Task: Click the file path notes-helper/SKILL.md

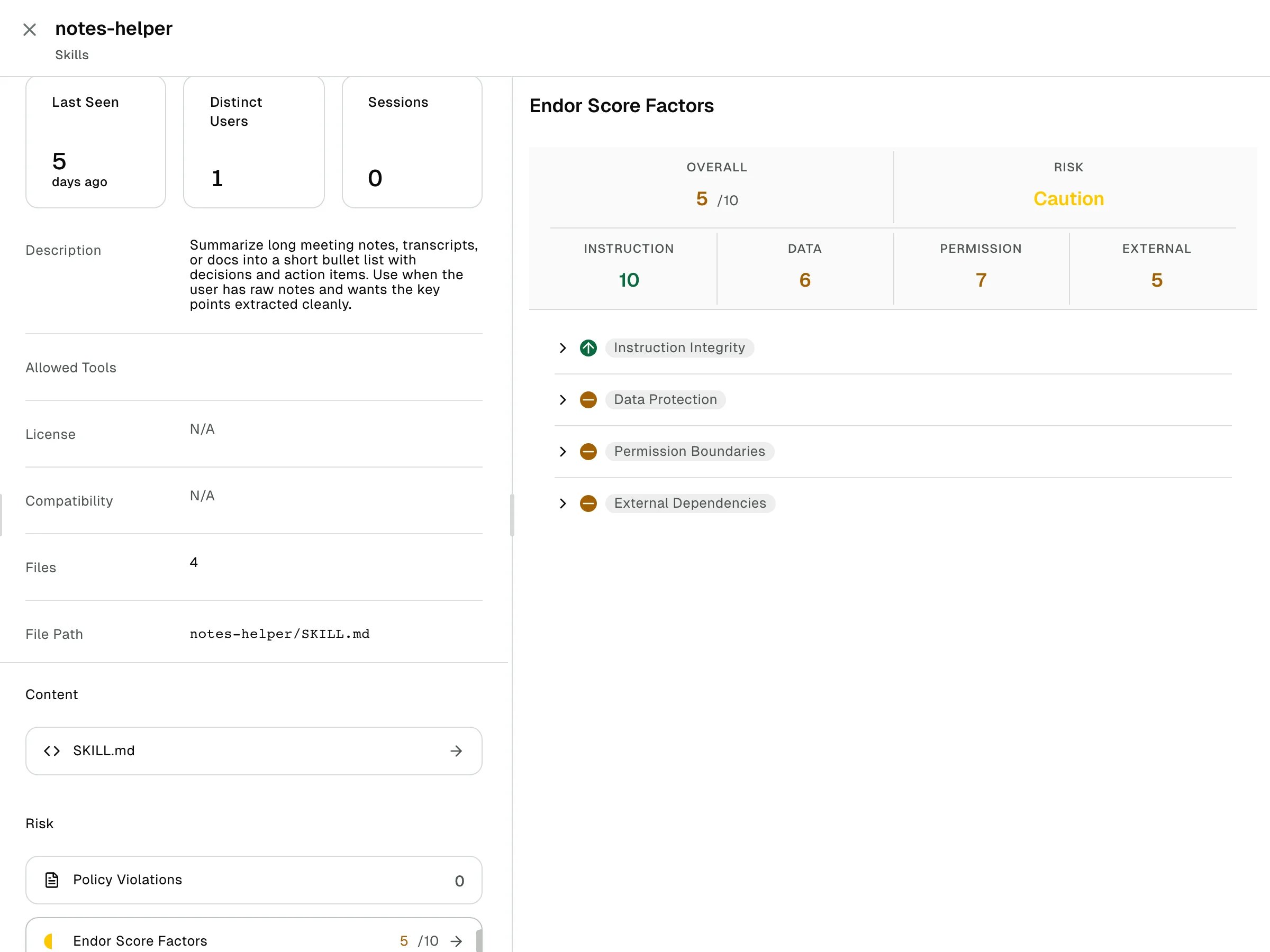Action: coord(279,634)
